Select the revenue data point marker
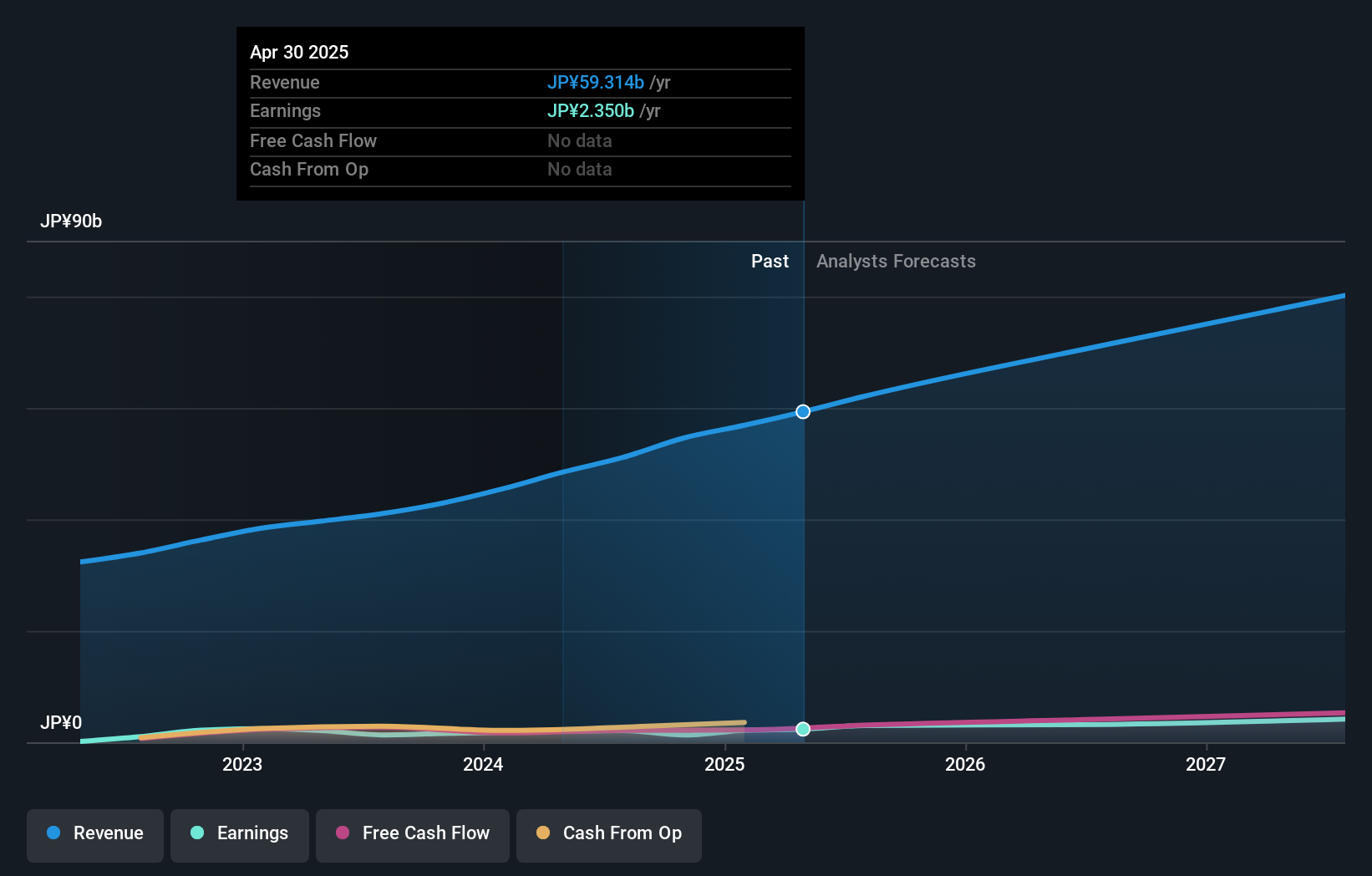This screenshot has height=876, width=1372. pyautogui.click(x=803, y=411)
